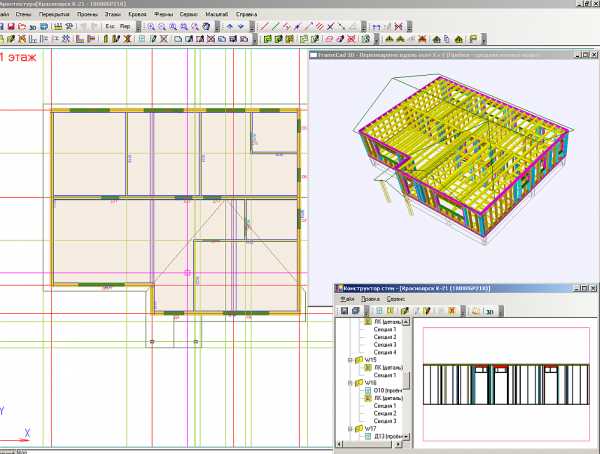This screenshot has width=600, height=454.
Task: Click the blue up arrow icon in main toolbar
Action: point(229,26)
